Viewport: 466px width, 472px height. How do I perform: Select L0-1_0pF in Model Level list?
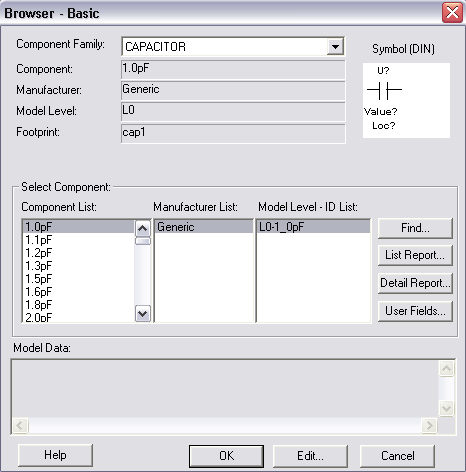coord(313,227)
